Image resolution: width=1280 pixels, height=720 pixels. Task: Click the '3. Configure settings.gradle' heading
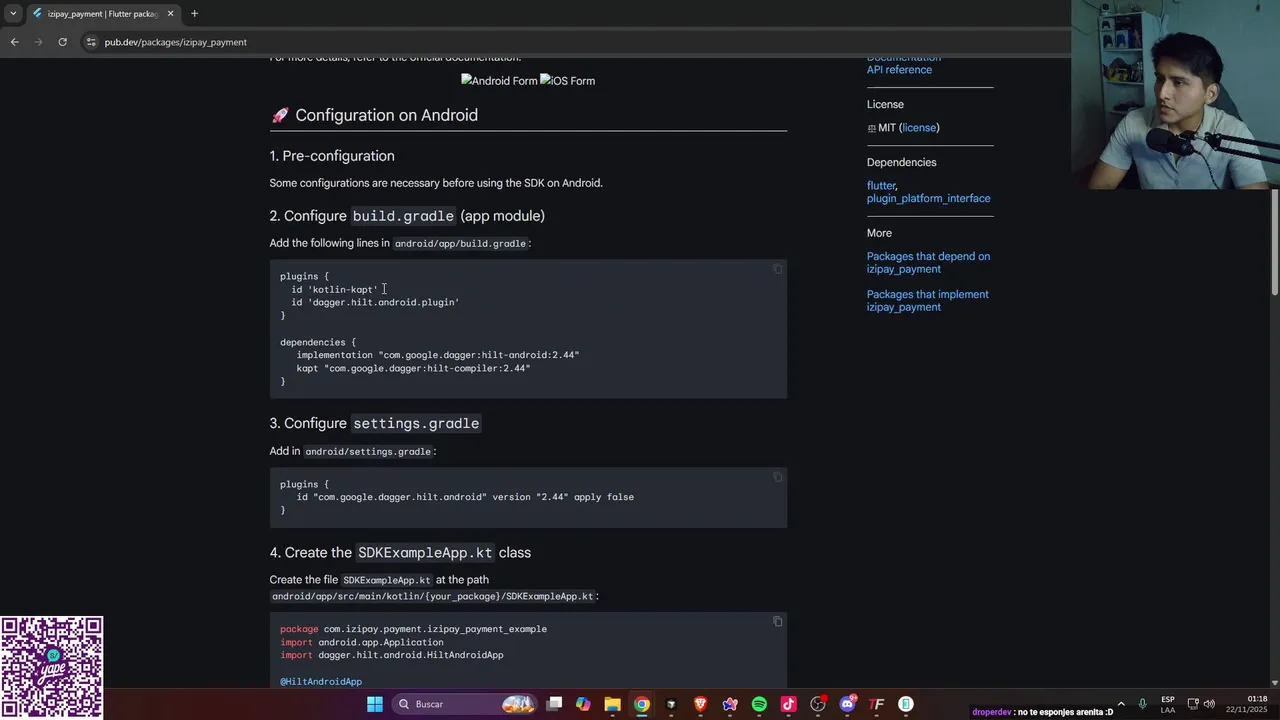(x=375, y=424)
